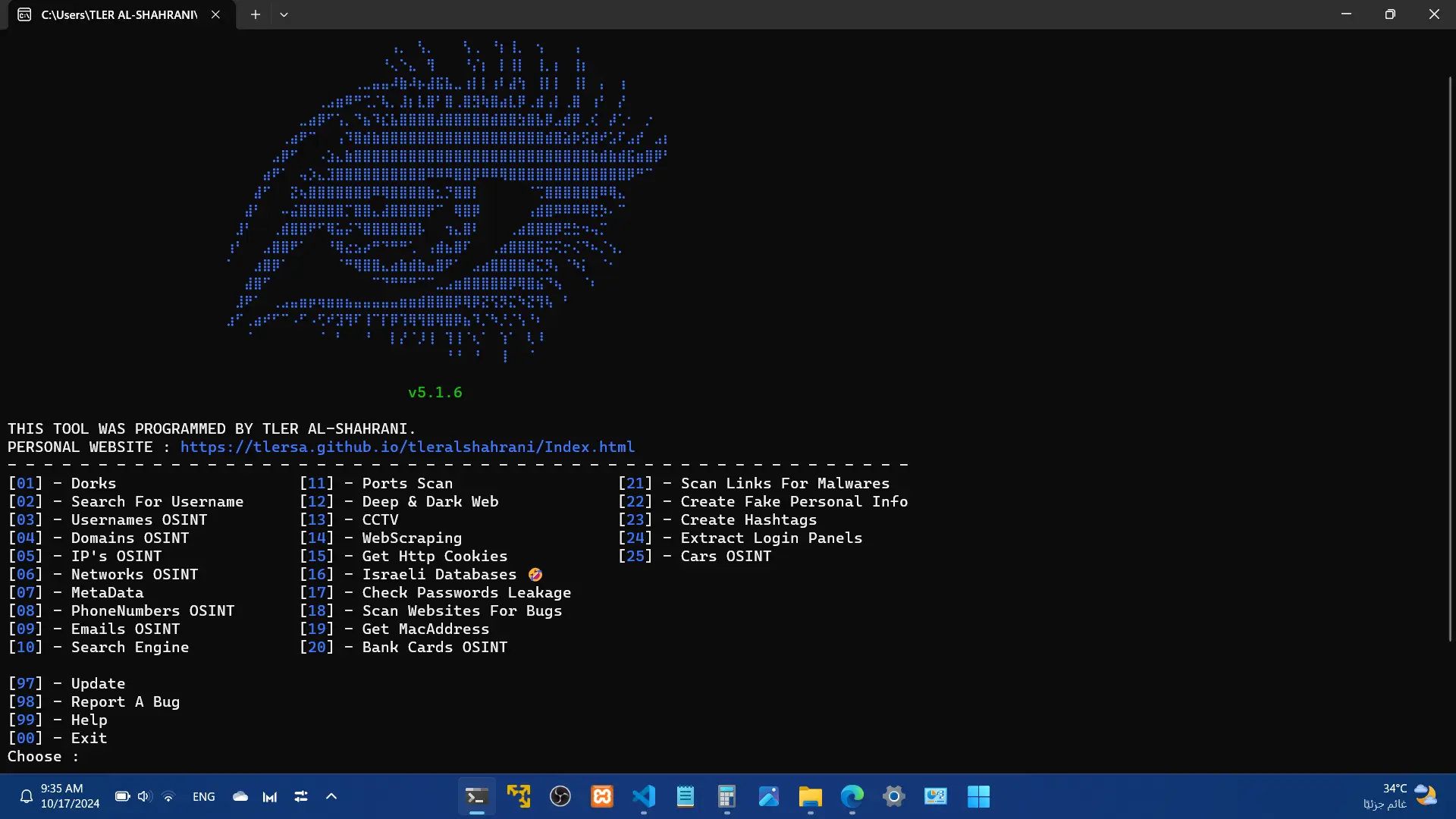Click the 'Get Http Cookies' option text
This screenshot has width=1456, height=819.
click(x=435, y=557)
